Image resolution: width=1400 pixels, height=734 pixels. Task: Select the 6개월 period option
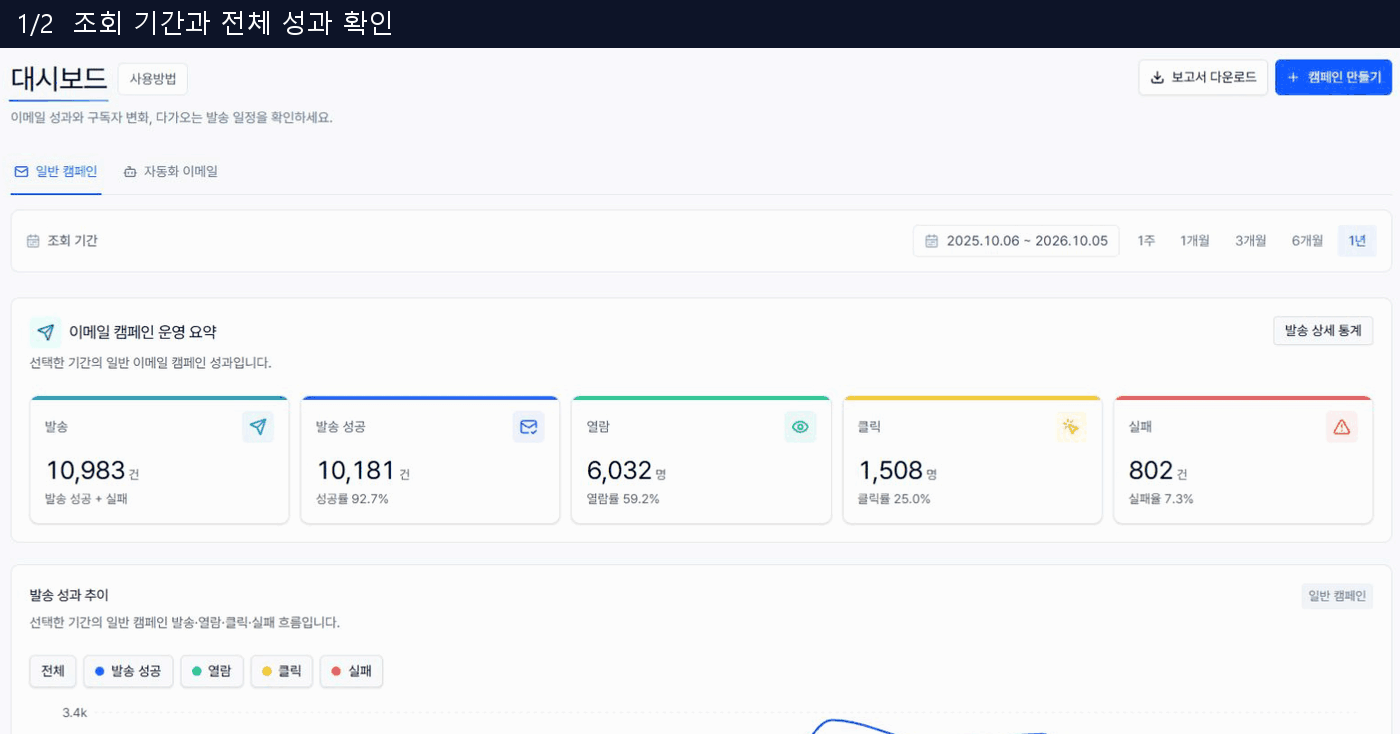(x=1307, y=241)
